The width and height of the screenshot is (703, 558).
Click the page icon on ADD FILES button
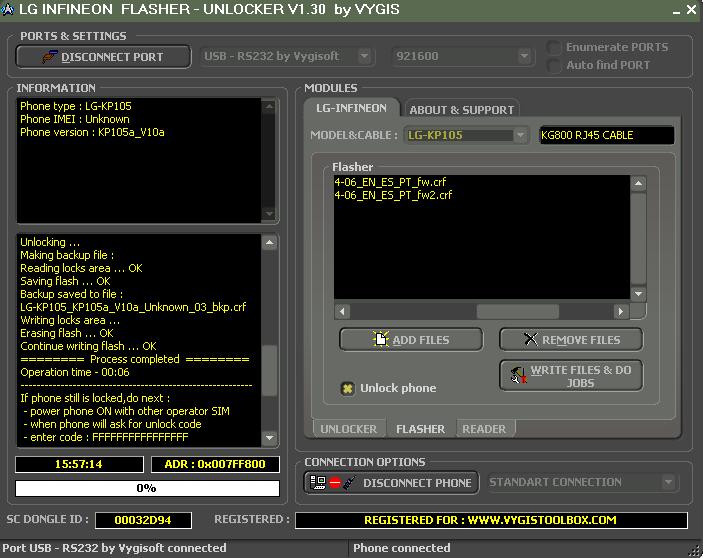(x=381, y=339)
